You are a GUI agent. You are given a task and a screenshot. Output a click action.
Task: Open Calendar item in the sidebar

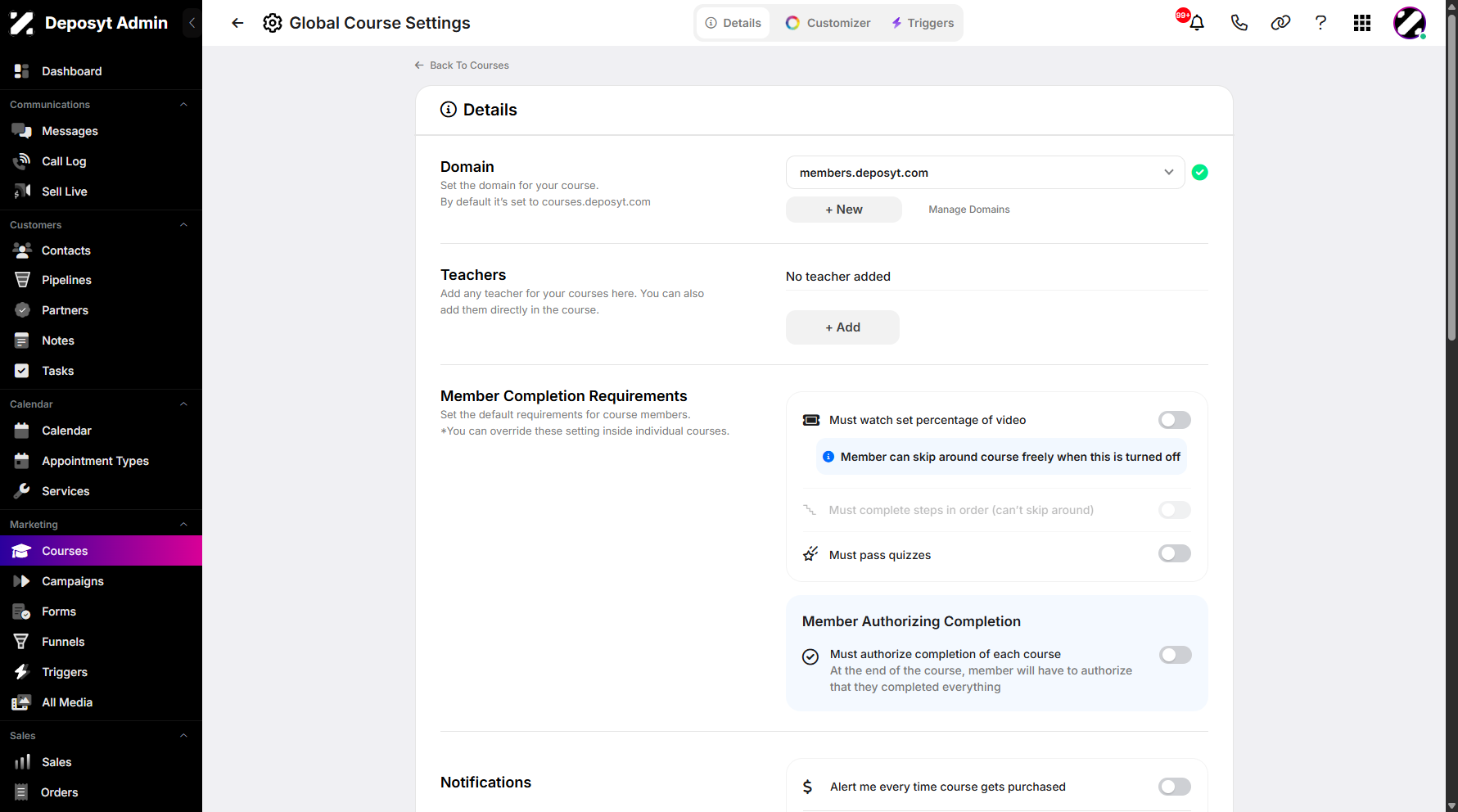tap(101, 431)
